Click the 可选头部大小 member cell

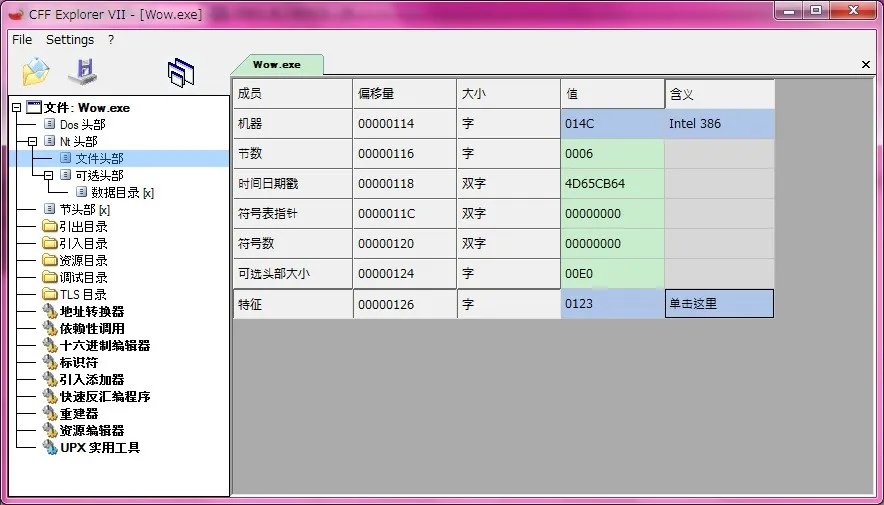pos(293,273)
